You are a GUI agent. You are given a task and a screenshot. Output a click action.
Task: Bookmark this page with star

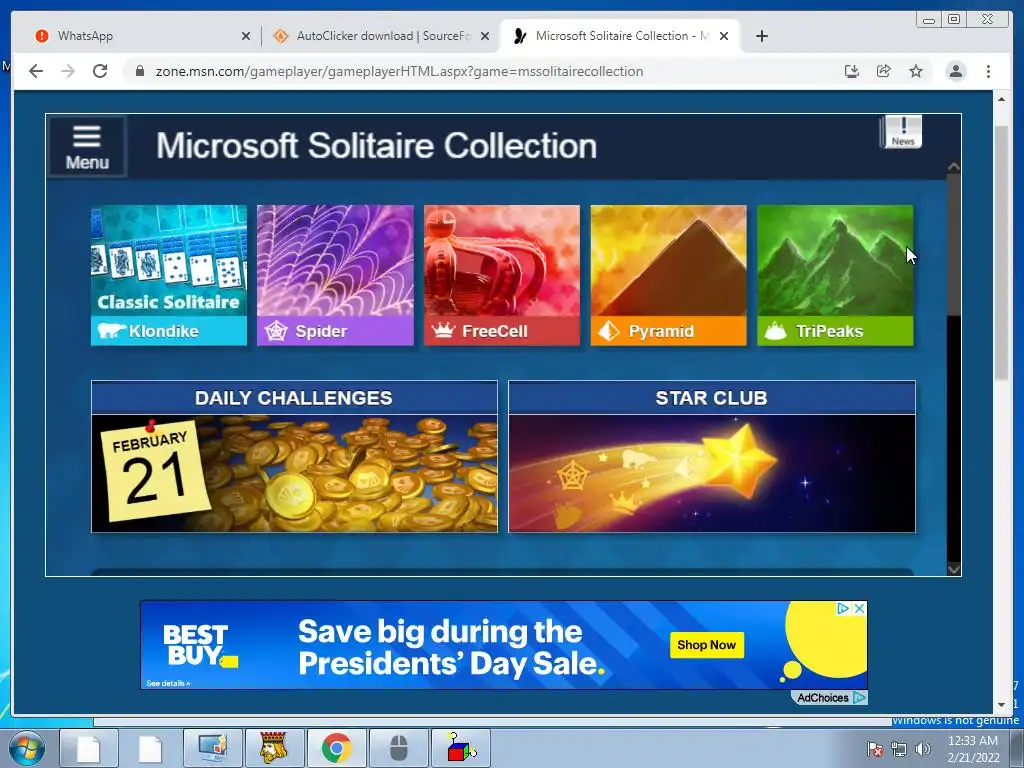pyautogui.click(x=916, y=71)
